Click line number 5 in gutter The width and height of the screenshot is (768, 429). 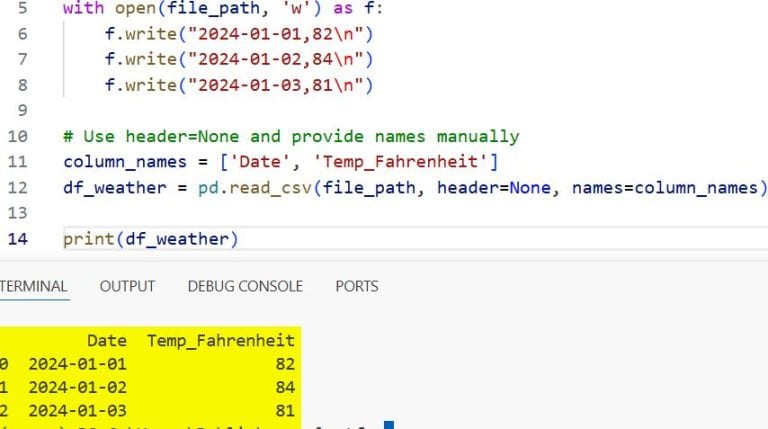tap(23, 8)
